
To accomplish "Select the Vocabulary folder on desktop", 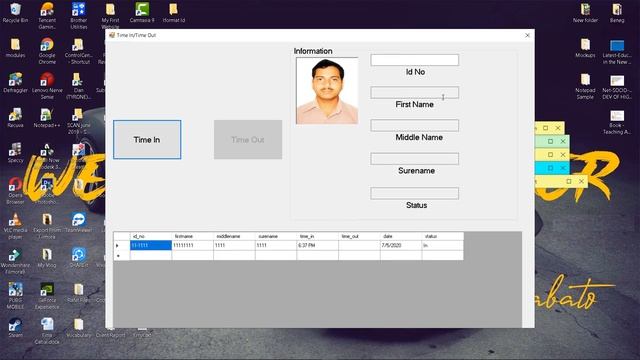I will click(78, 328).
